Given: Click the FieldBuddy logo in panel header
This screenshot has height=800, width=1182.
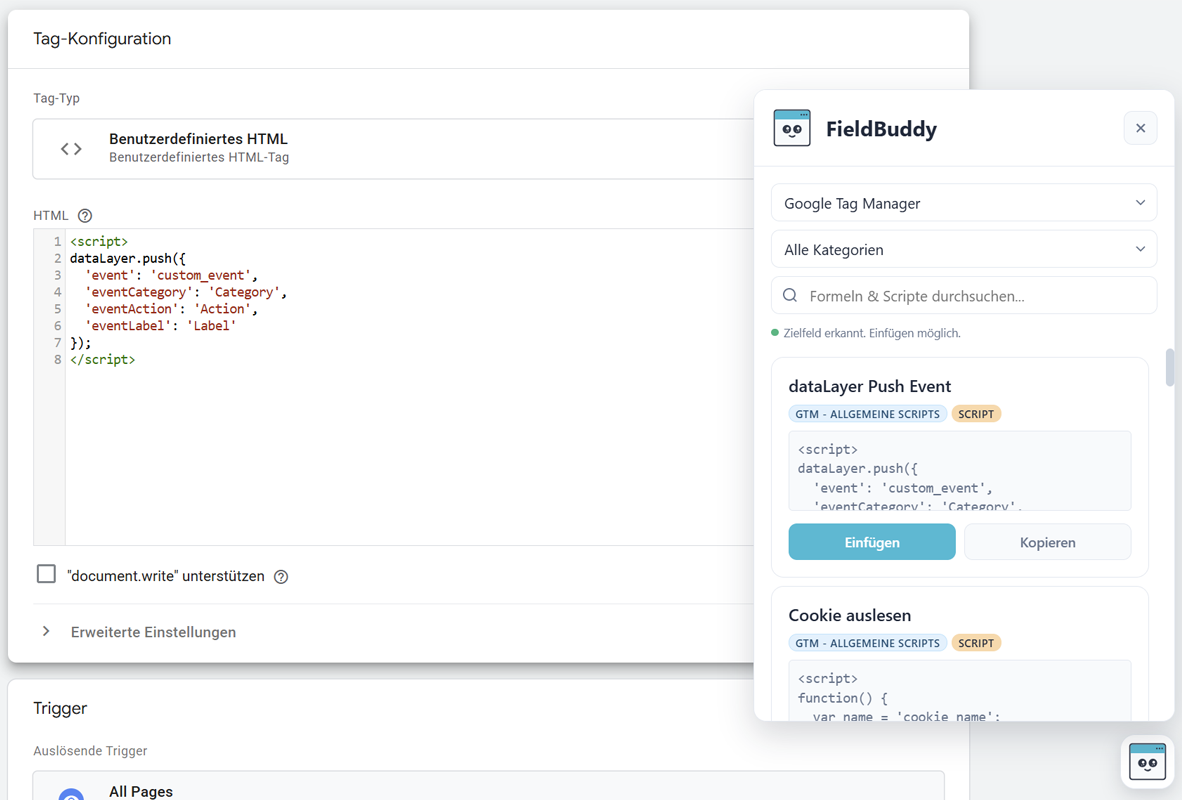Looking at the screenshot, I should [x=792, y=128].
